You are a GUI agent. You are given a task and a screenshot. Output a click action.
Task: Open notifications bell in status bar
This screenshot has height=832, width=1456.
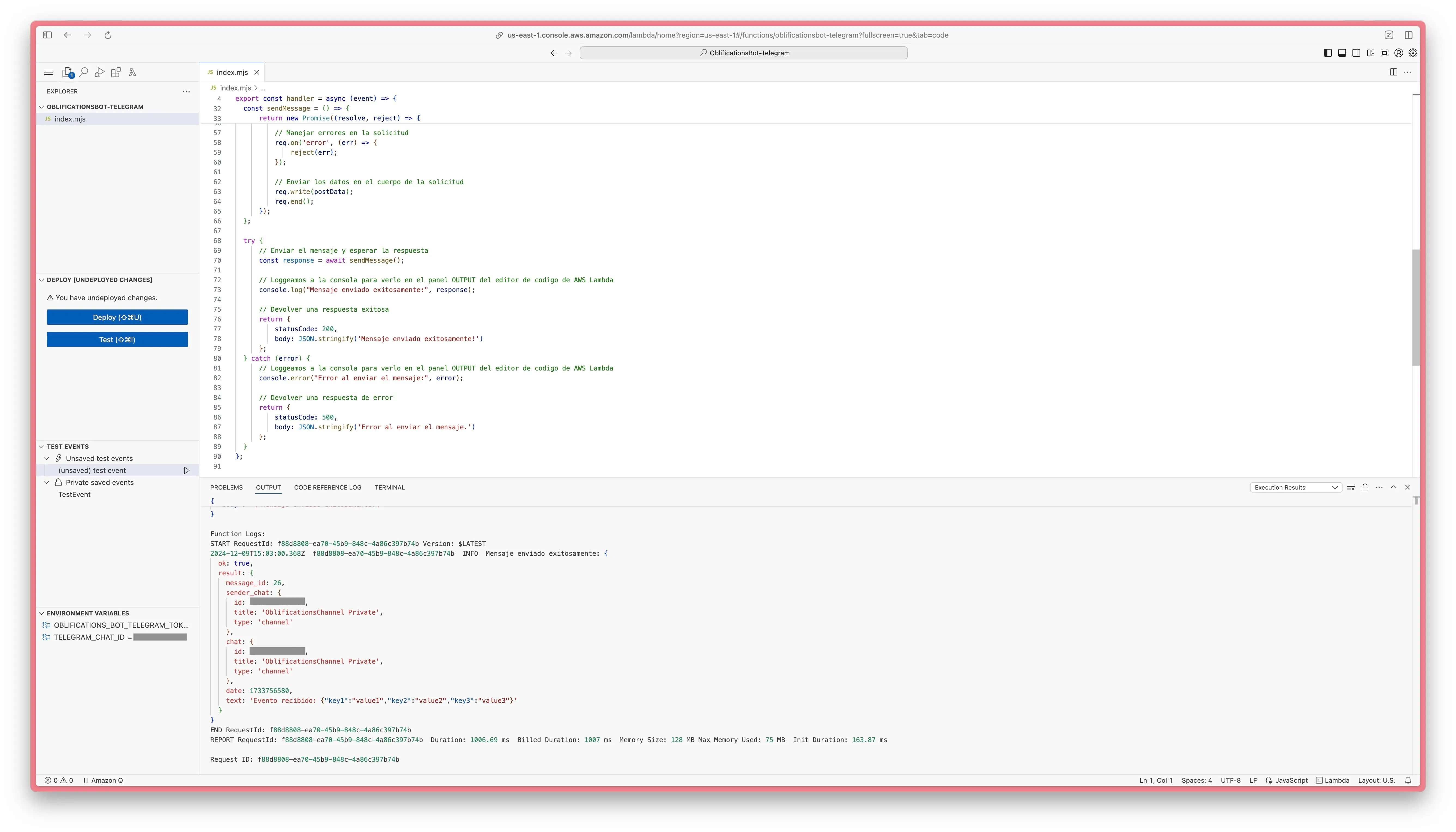tap(1408, 781)
